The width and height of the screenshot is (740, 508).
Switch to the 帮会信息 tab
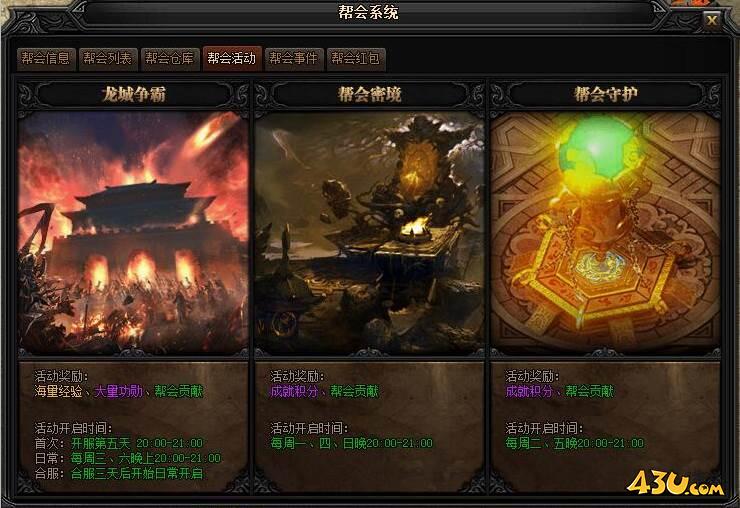(x=46, y=59)
